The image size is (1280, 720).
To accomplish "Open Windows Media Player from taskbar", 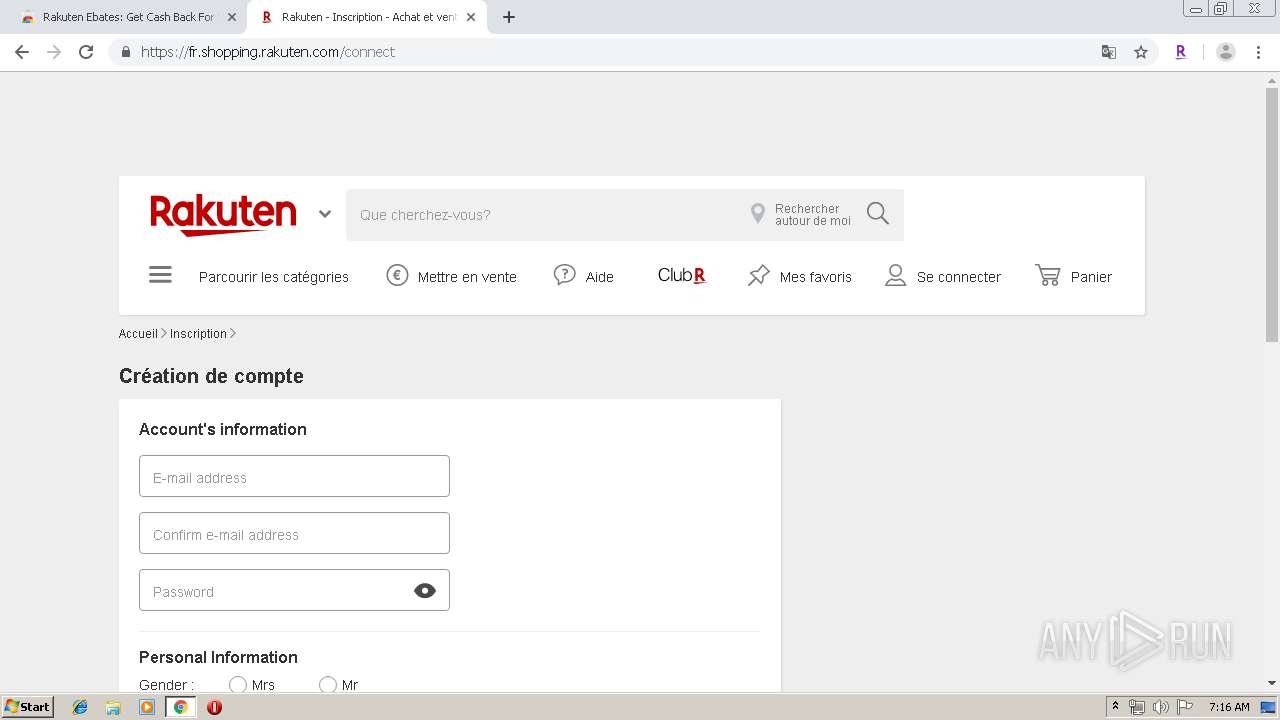I will click(x=147, y=707).
